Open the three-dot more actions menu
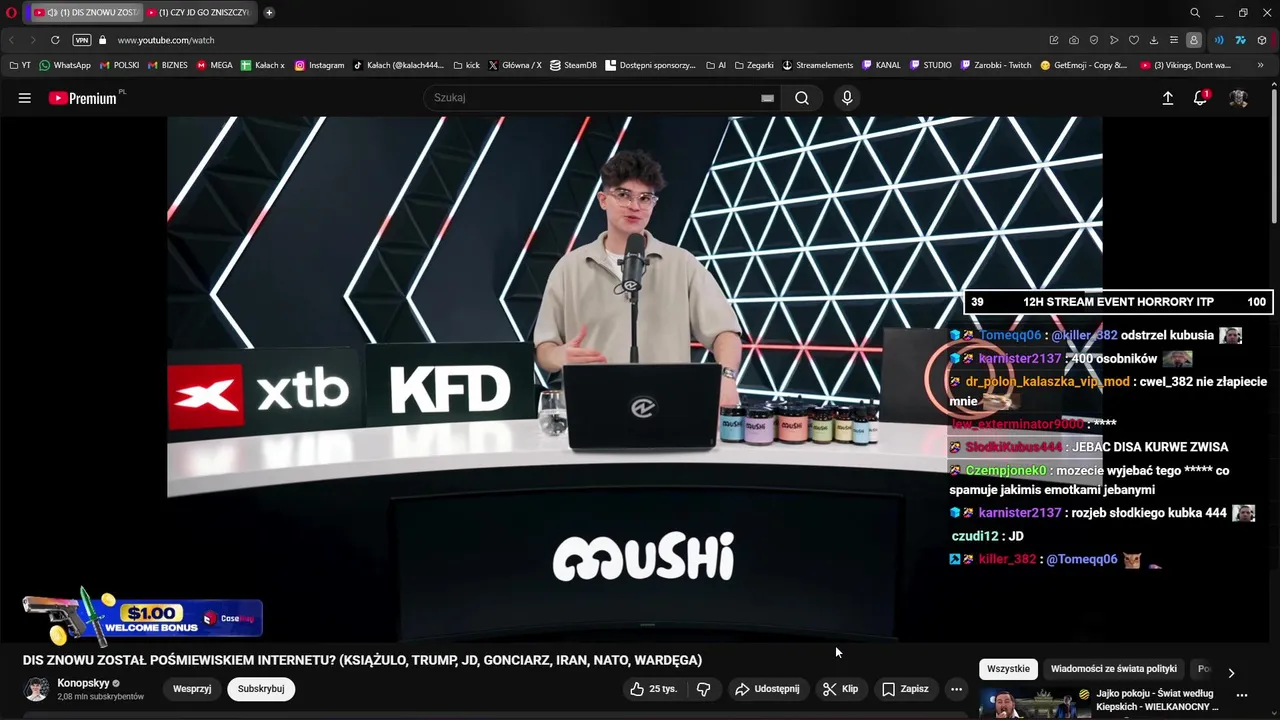 956,689
